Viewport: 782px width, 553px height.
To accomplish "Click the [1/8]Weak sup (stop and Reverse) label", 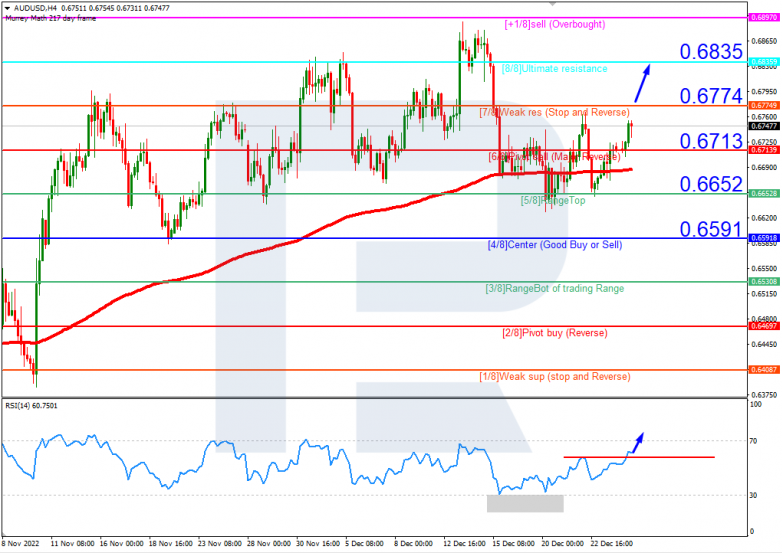I will click(x=554, y=376).
